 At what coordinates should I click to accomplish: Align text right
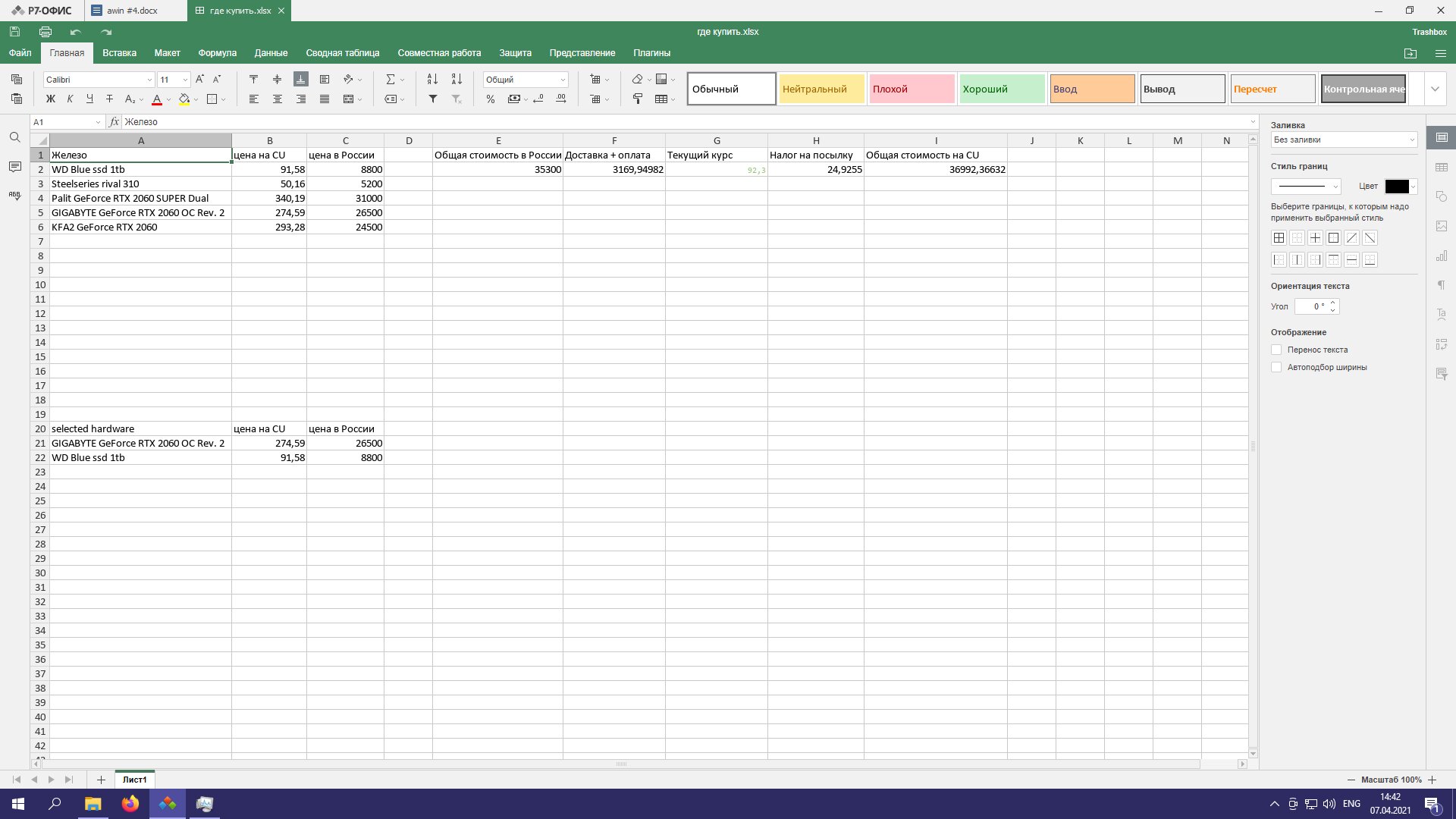point(301,99)
